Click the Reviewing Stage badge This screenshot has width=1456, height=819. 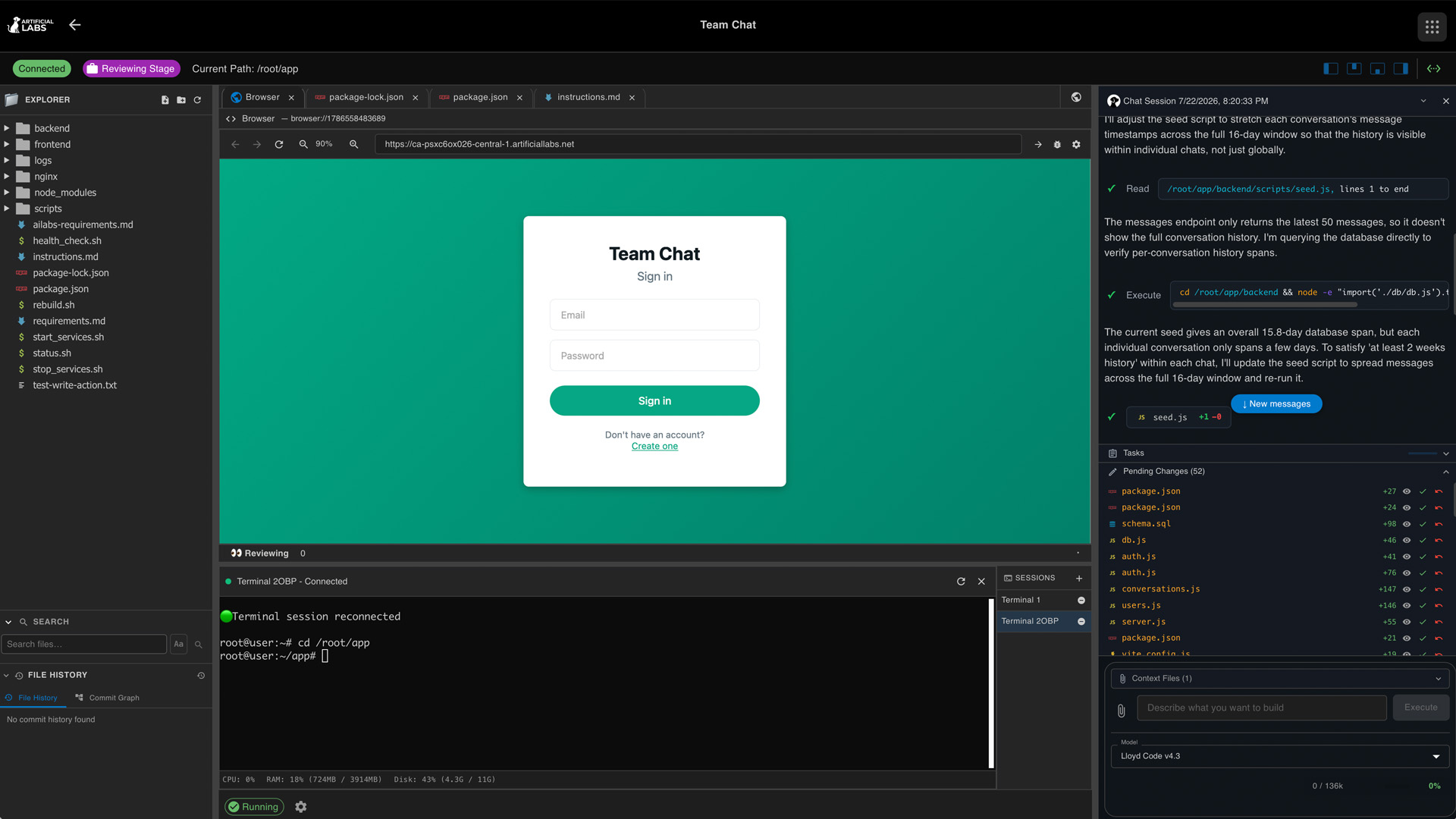(131, 69)
